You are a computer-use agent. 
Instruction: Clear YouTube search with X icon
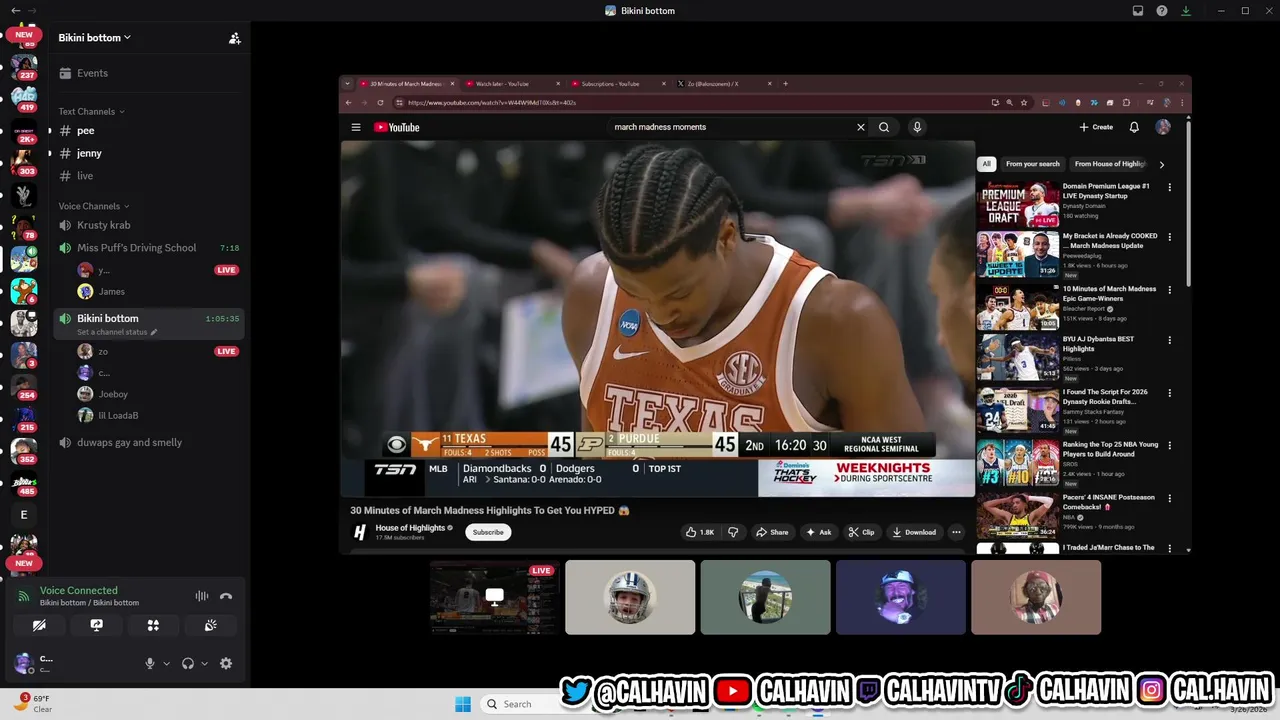pos(860,127)
